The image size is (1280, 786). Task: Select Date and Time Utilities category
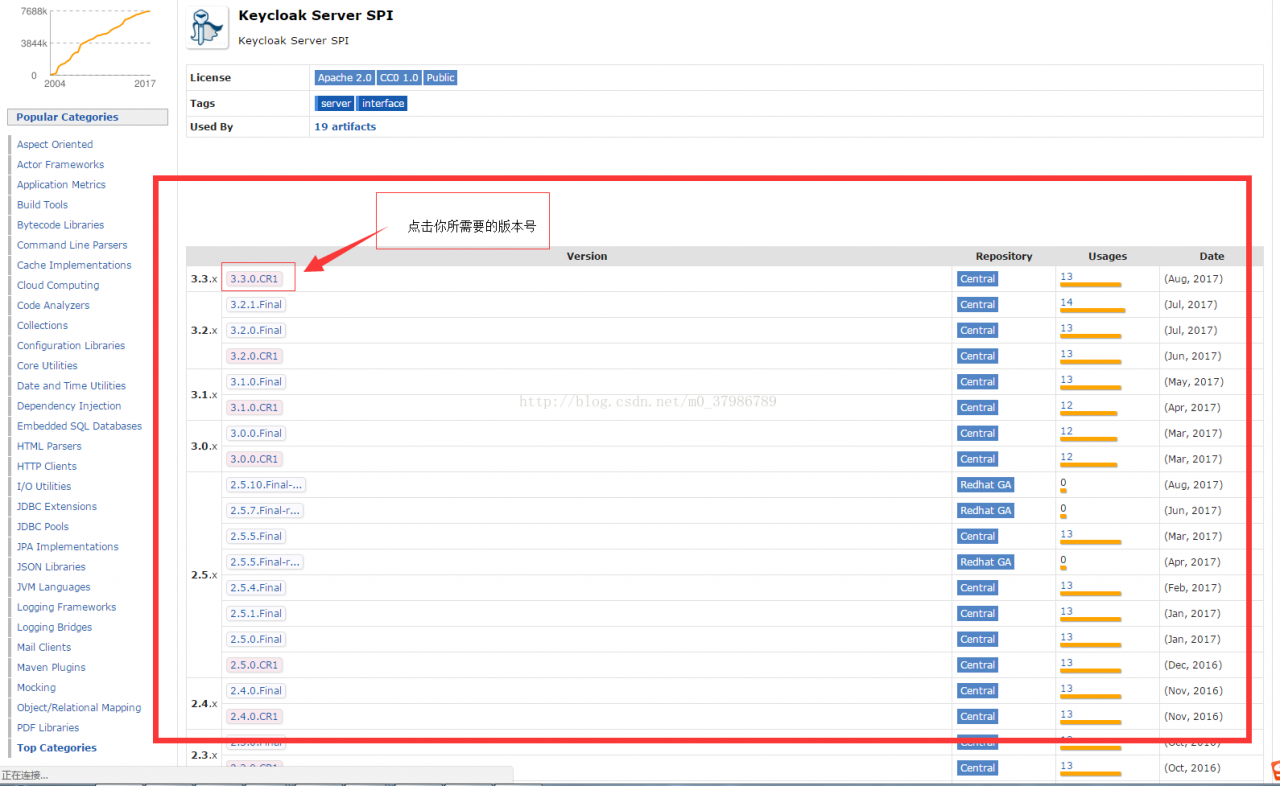tap(71, 386)
